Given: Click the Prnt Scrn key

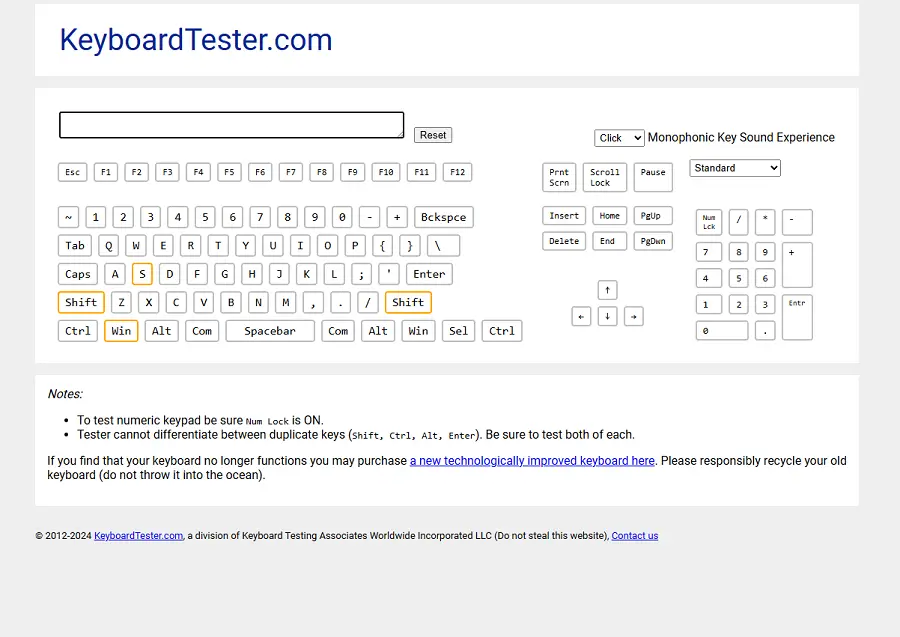Looking at the screenshot, I should tap(559, 177).
